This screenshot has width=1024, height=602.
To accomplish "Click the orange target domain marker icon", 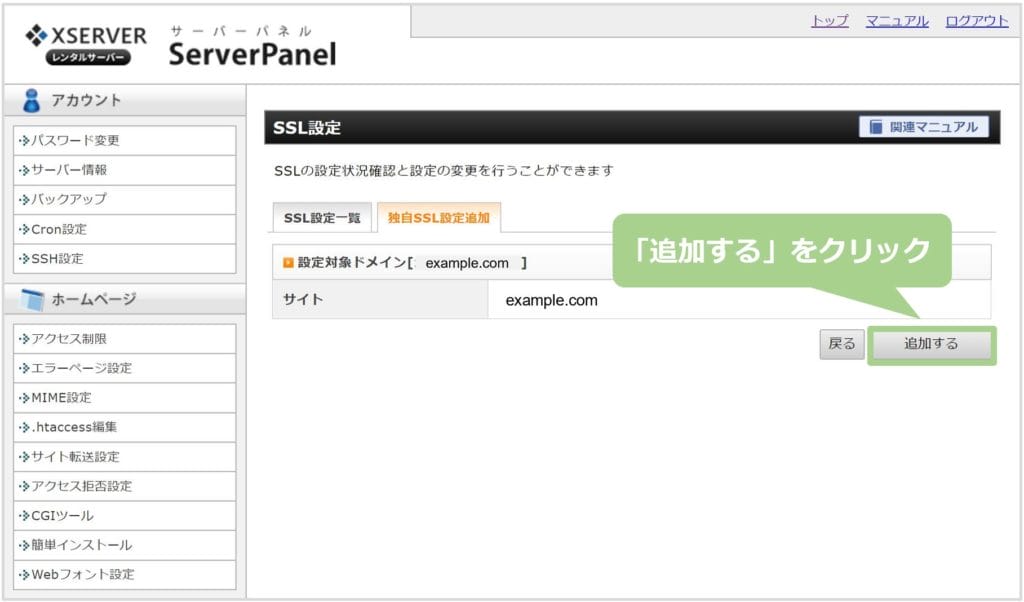I will (x=288, y=263).
